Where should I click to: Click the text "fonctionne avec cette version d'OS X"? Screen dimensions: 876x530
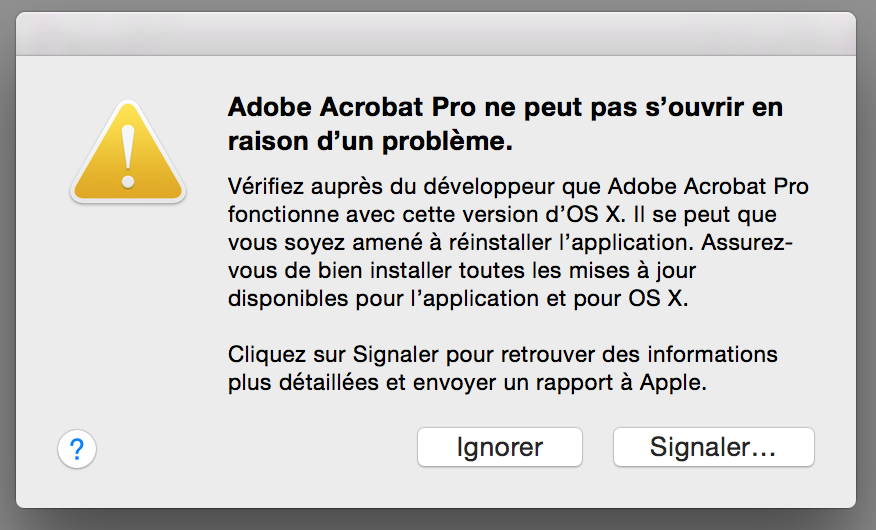[x=425, y=214]
